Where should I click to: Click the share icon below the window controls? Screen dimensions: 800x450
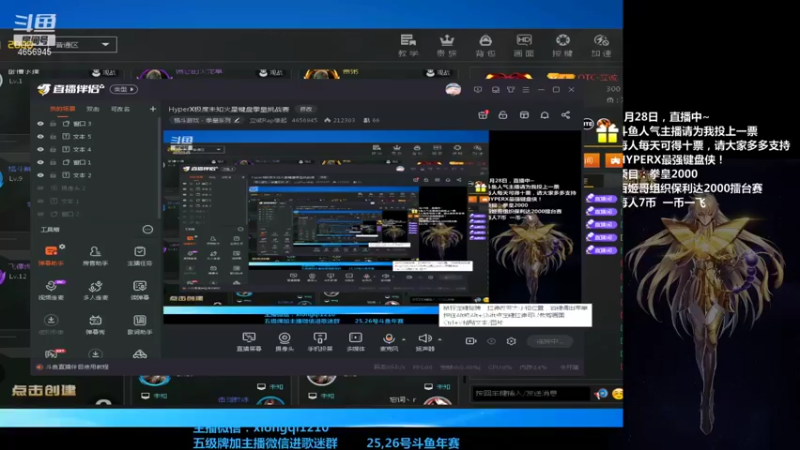[565, 115]
